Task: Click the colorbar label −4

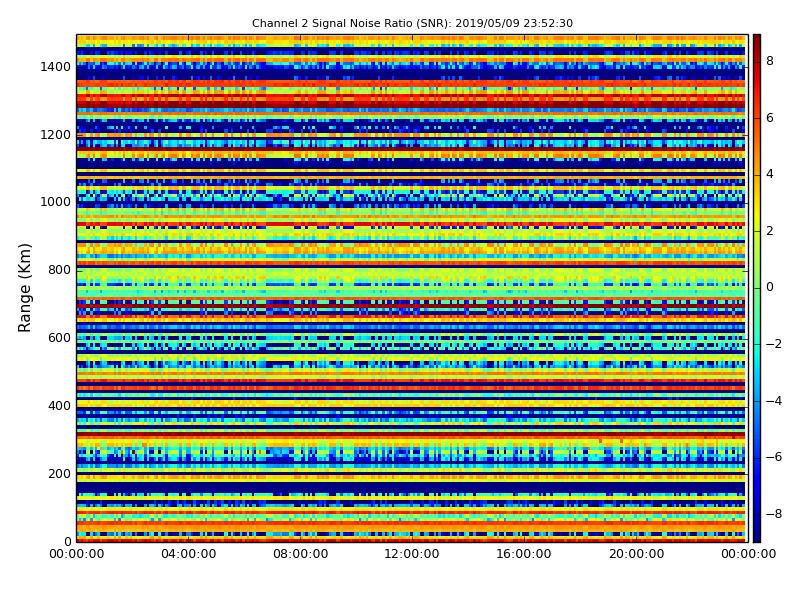Action: [x=774, y=401]
